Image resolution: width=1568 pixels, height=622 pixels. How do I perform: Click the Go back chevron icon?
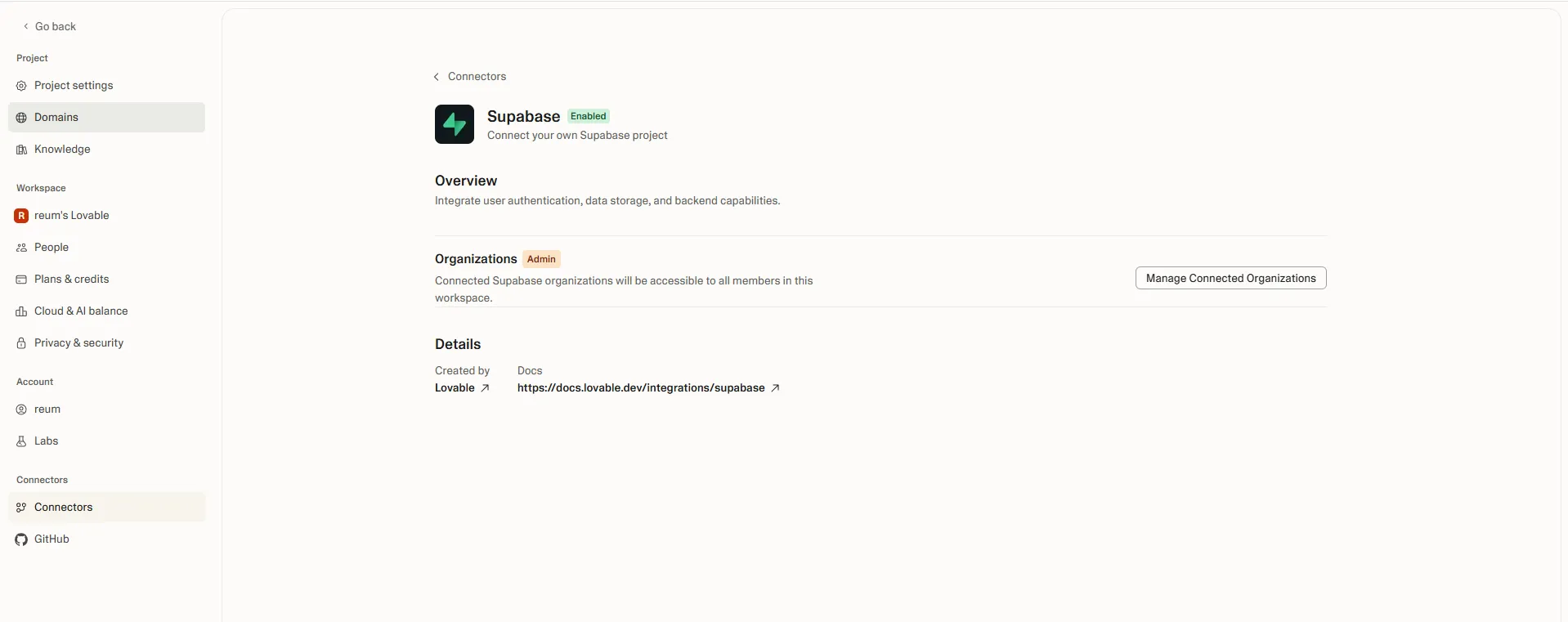tap(26, 26)
